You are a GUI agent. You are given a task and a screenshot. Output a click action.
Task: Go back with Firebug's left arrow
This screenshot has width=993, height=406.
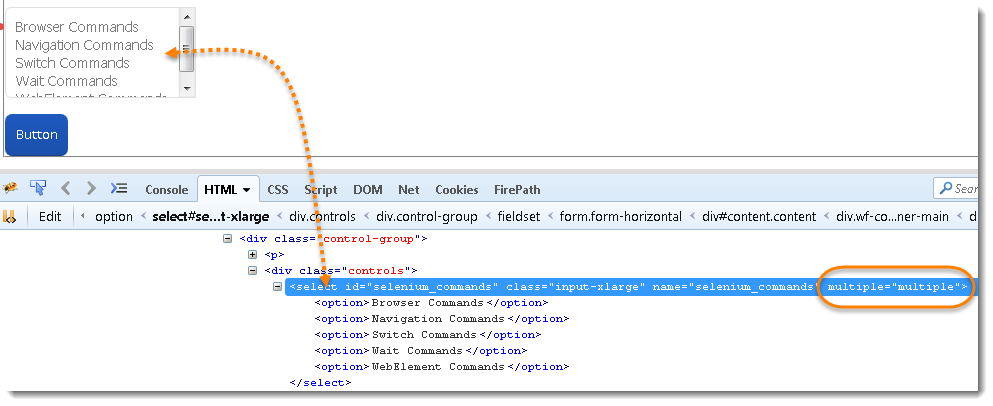pyautogui.click(x=66, y=188)
